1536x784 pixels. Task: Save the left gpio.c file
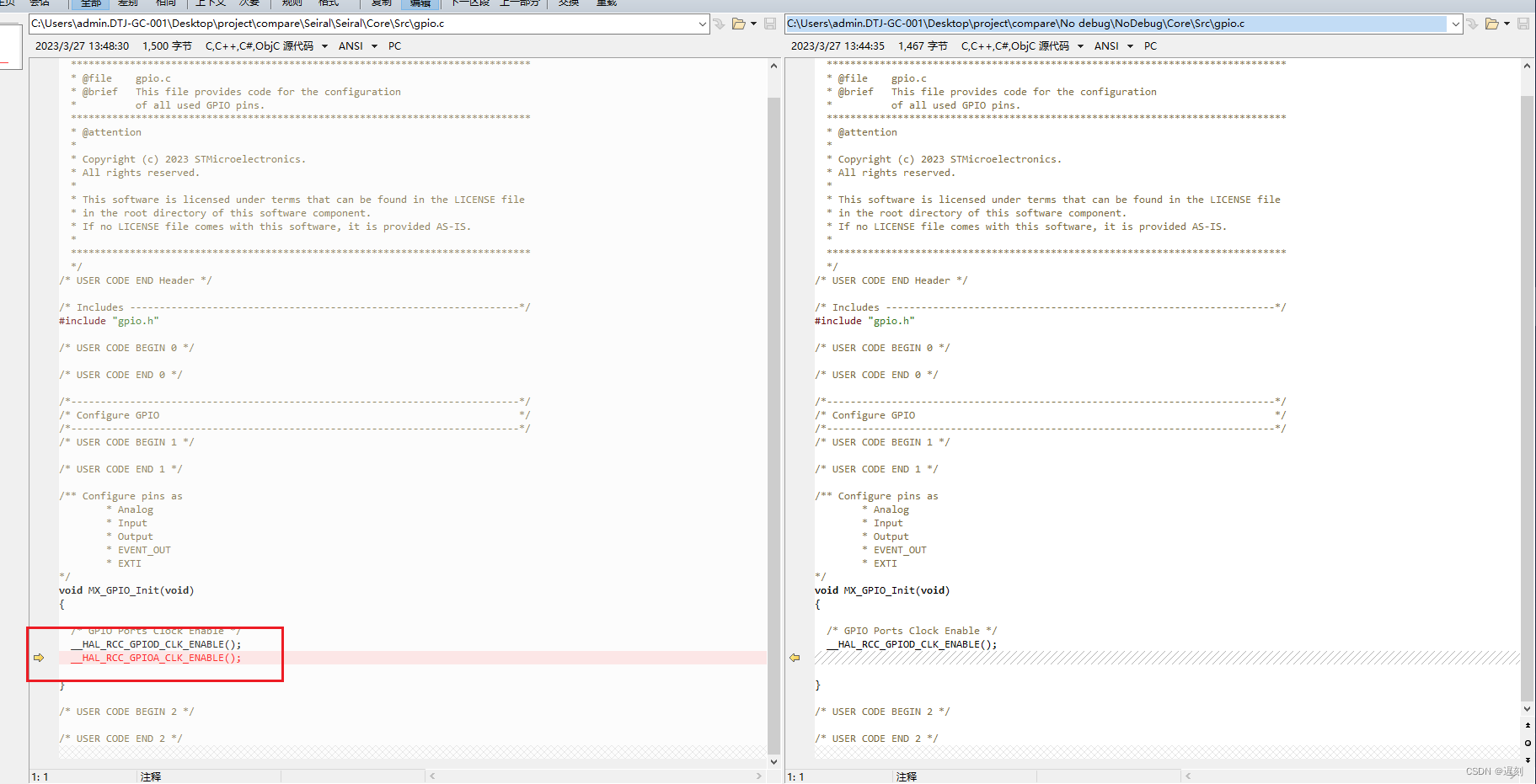770,24
